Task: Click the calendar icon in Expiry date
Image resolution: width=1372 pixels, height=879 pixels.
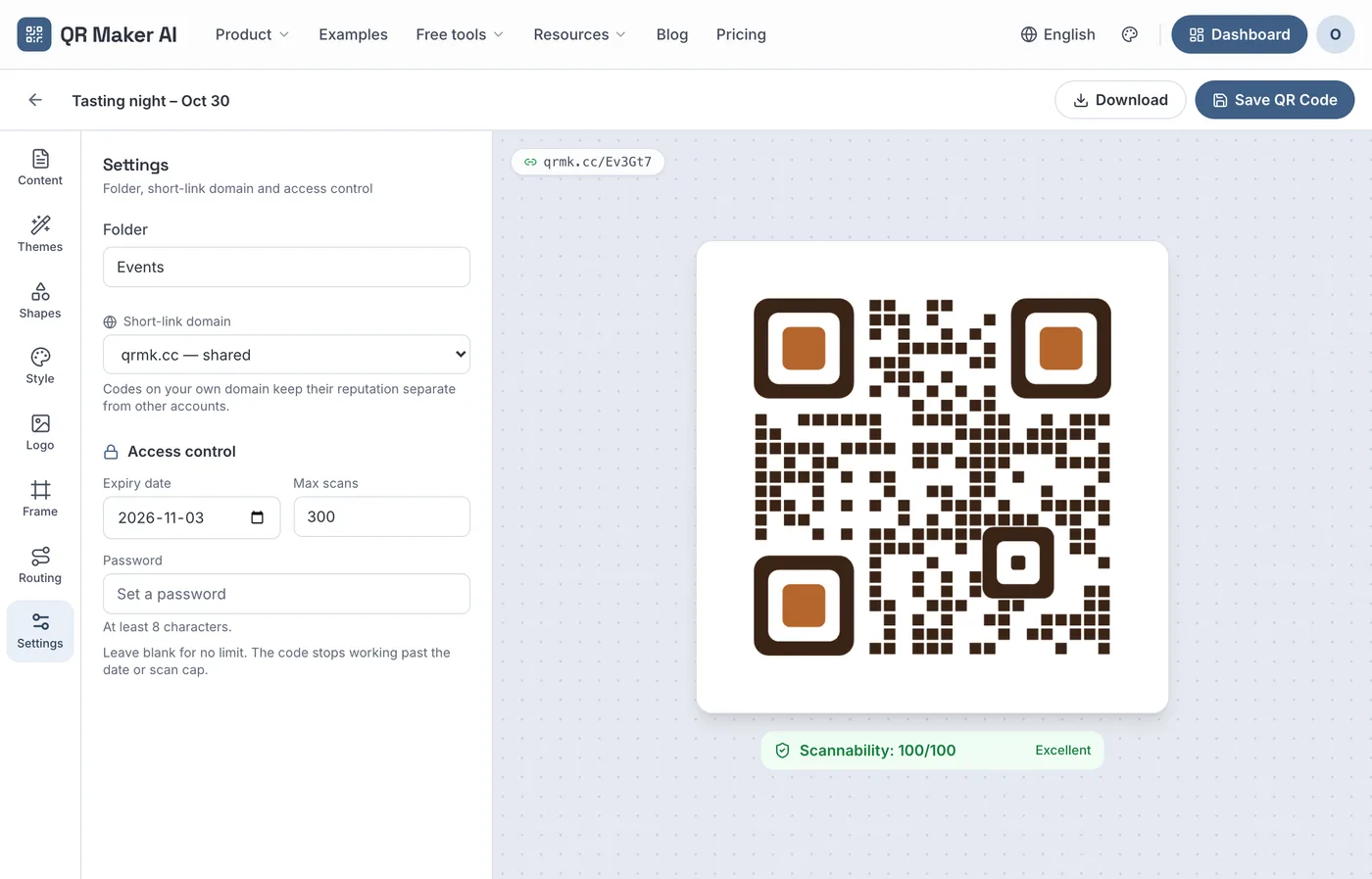Action: 257,517
